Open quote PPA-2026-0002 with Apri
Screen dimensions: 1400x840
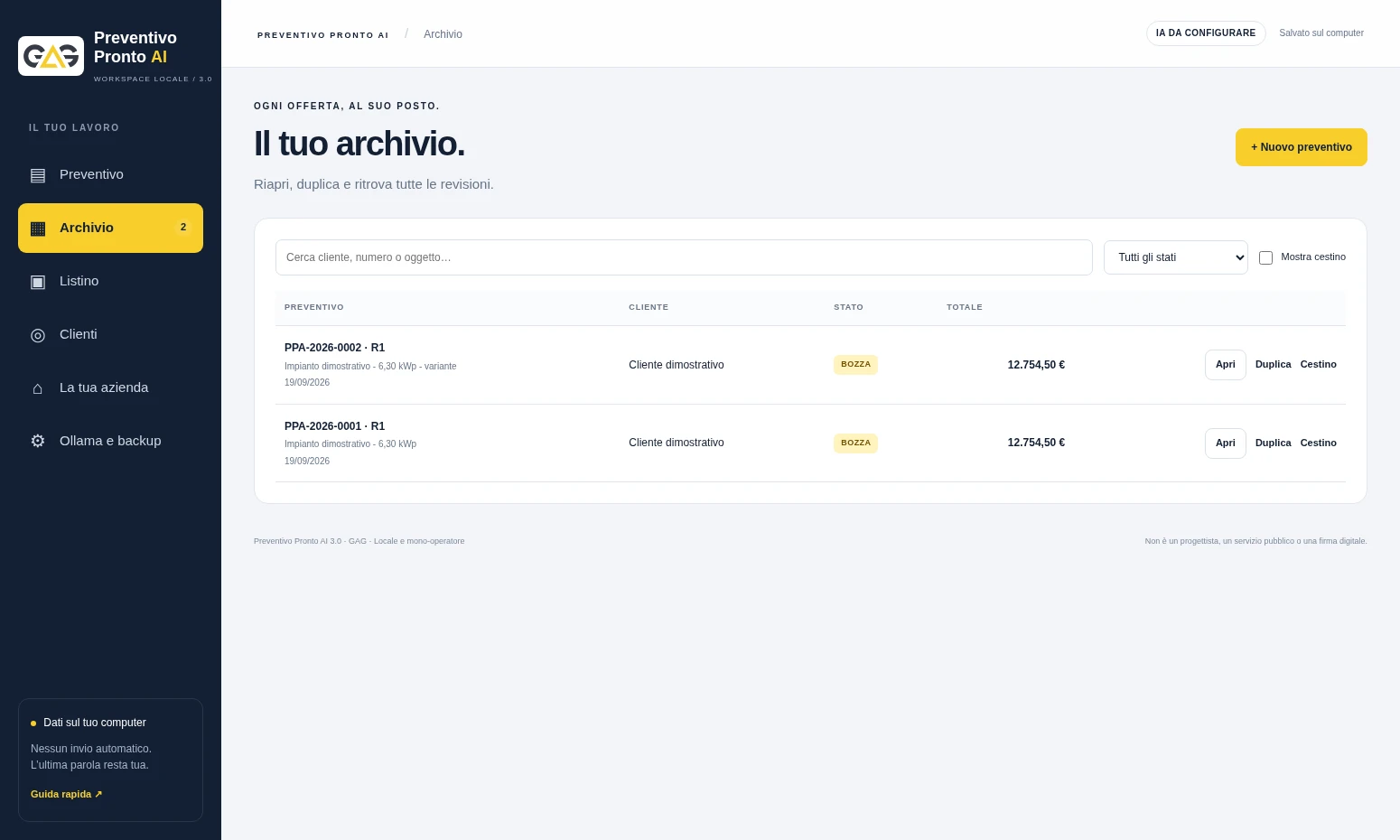1225,365
